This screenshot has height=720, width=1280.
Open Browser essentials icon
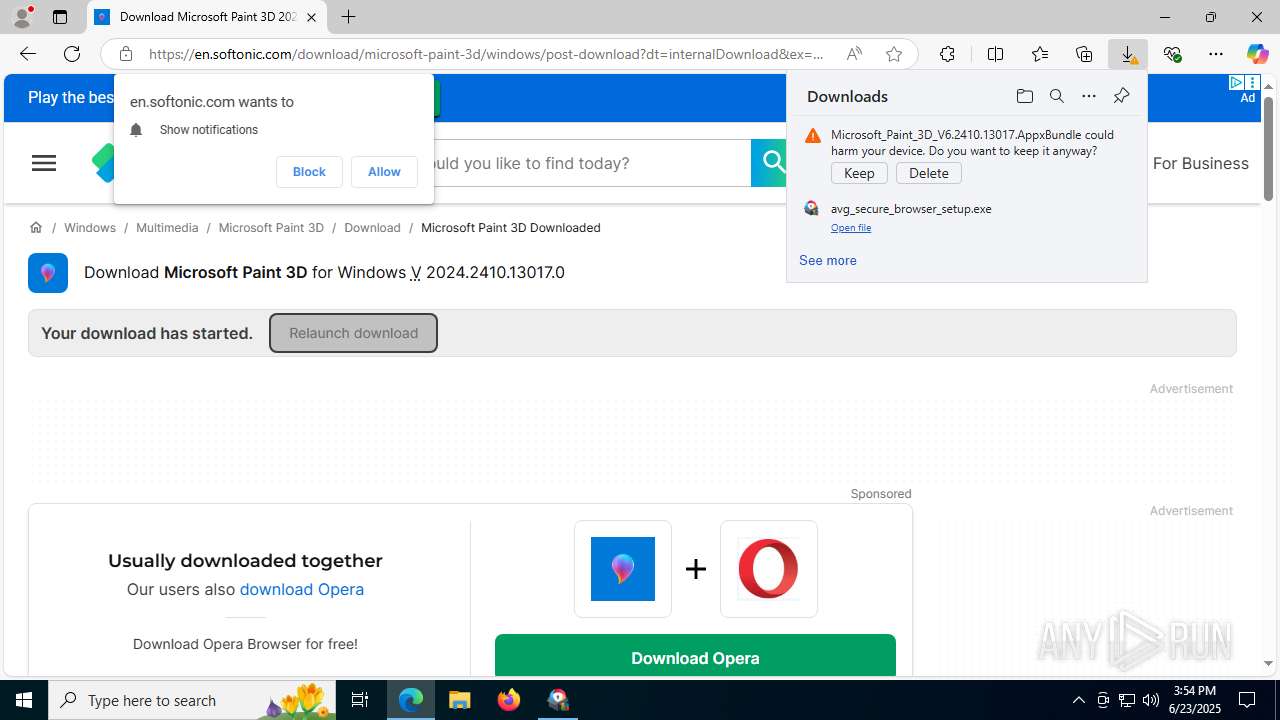[1172, 54]
